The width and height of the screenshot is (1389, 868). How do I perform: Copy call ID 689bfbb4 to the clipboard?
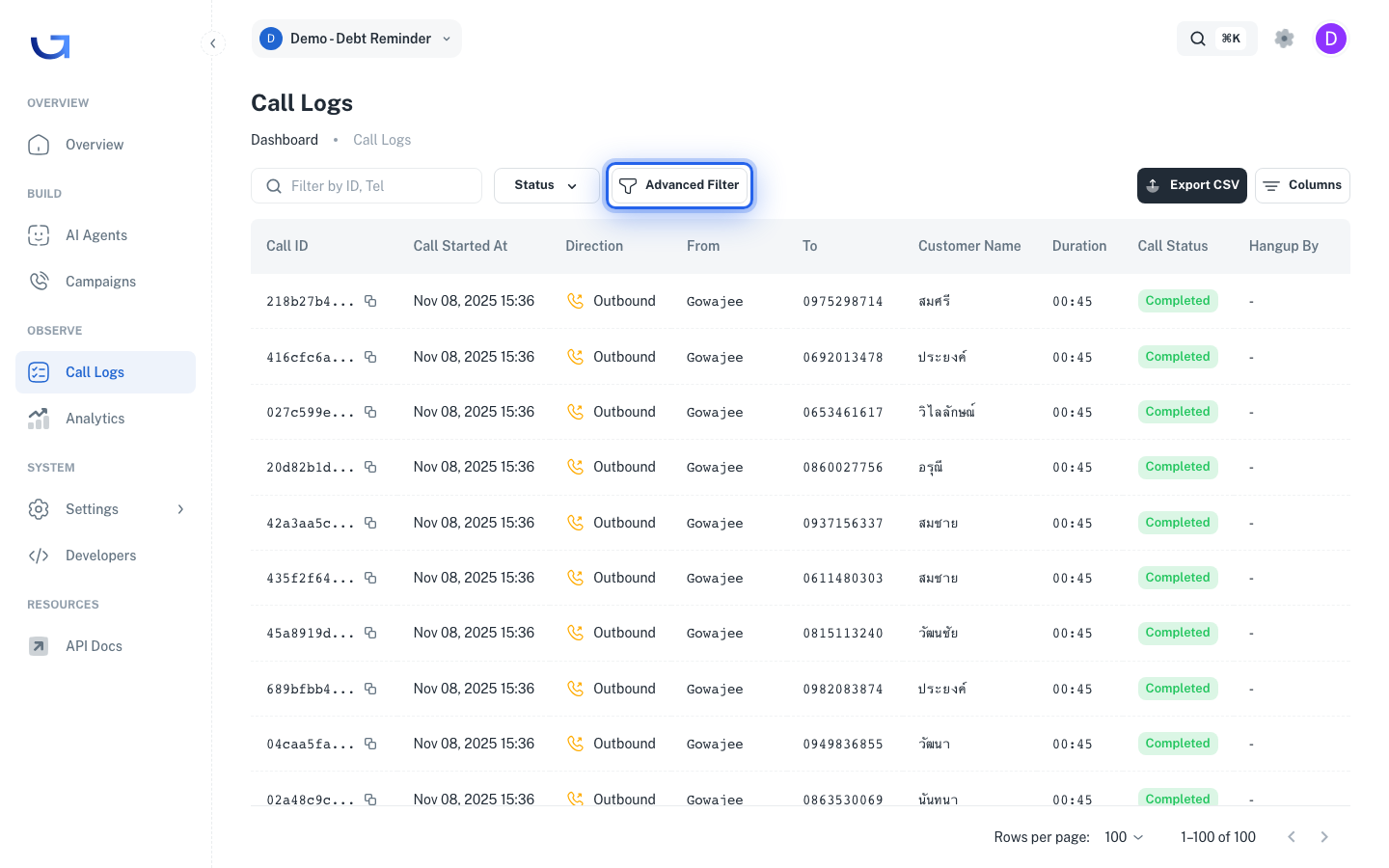(370, 689)
